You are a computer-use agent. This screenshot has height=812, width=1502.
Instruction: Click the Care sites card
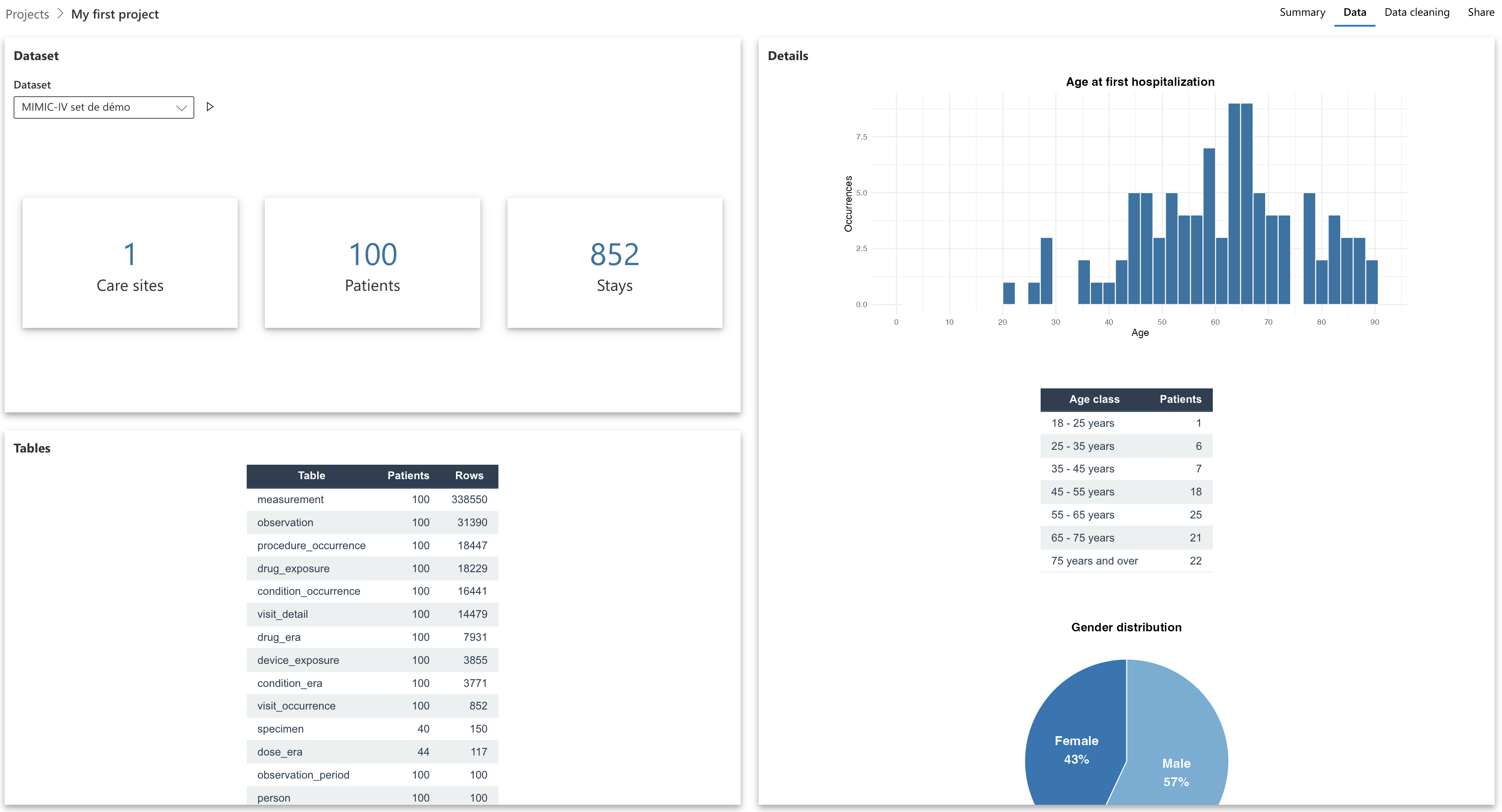[x=130, y=263]
